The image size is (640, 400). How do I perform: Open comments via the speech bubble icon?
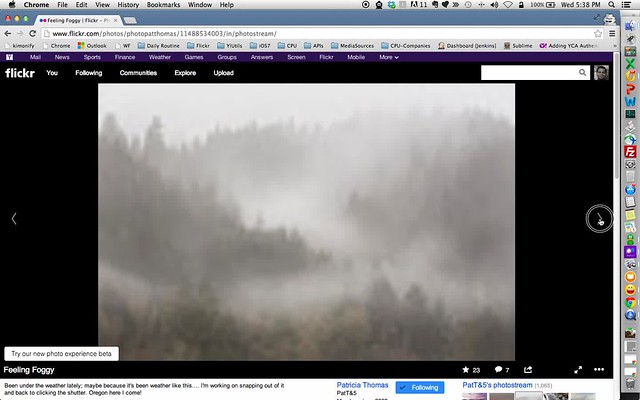[x=498, y=370]
